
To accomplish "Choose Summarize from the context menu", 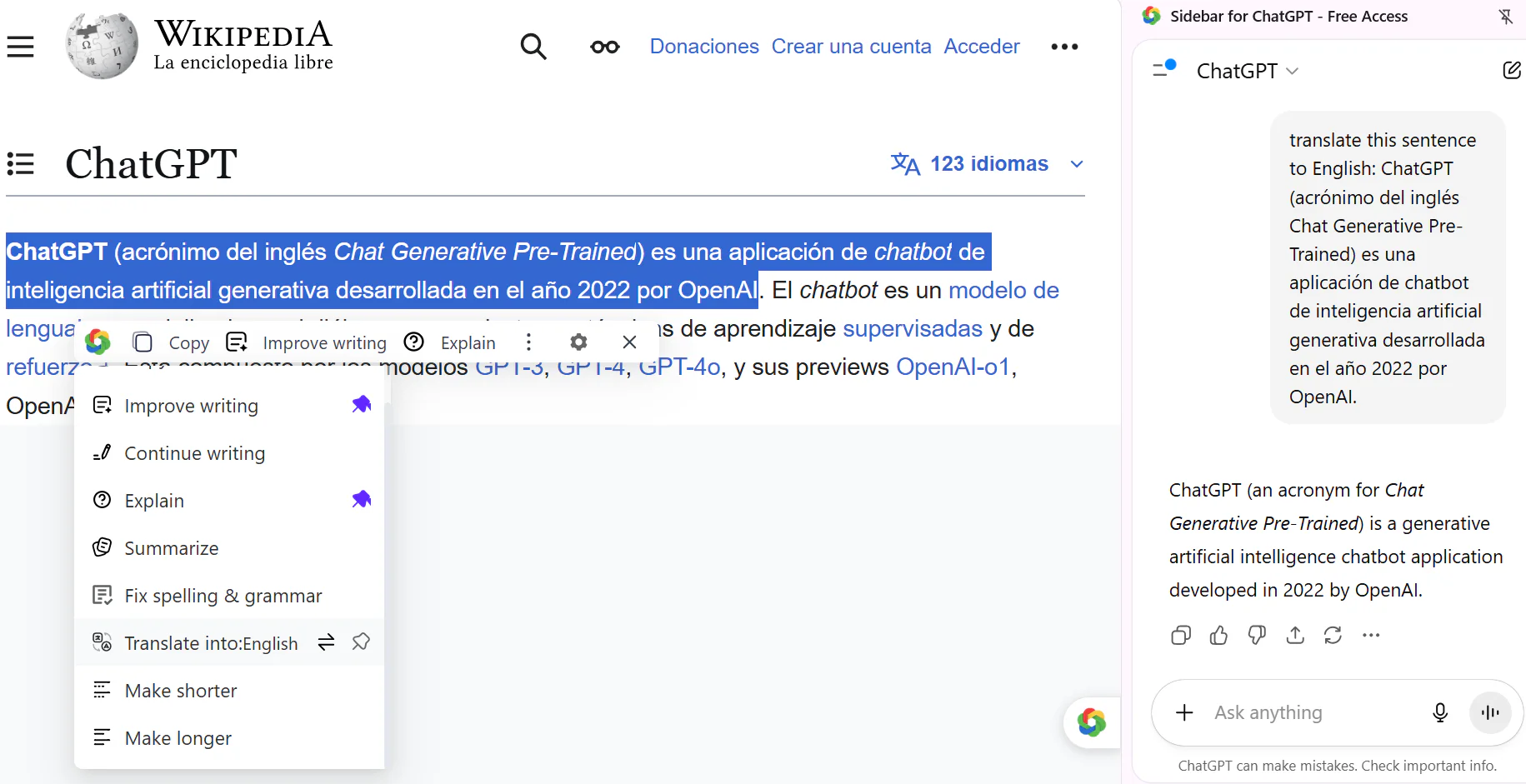I will coord(171,547).
